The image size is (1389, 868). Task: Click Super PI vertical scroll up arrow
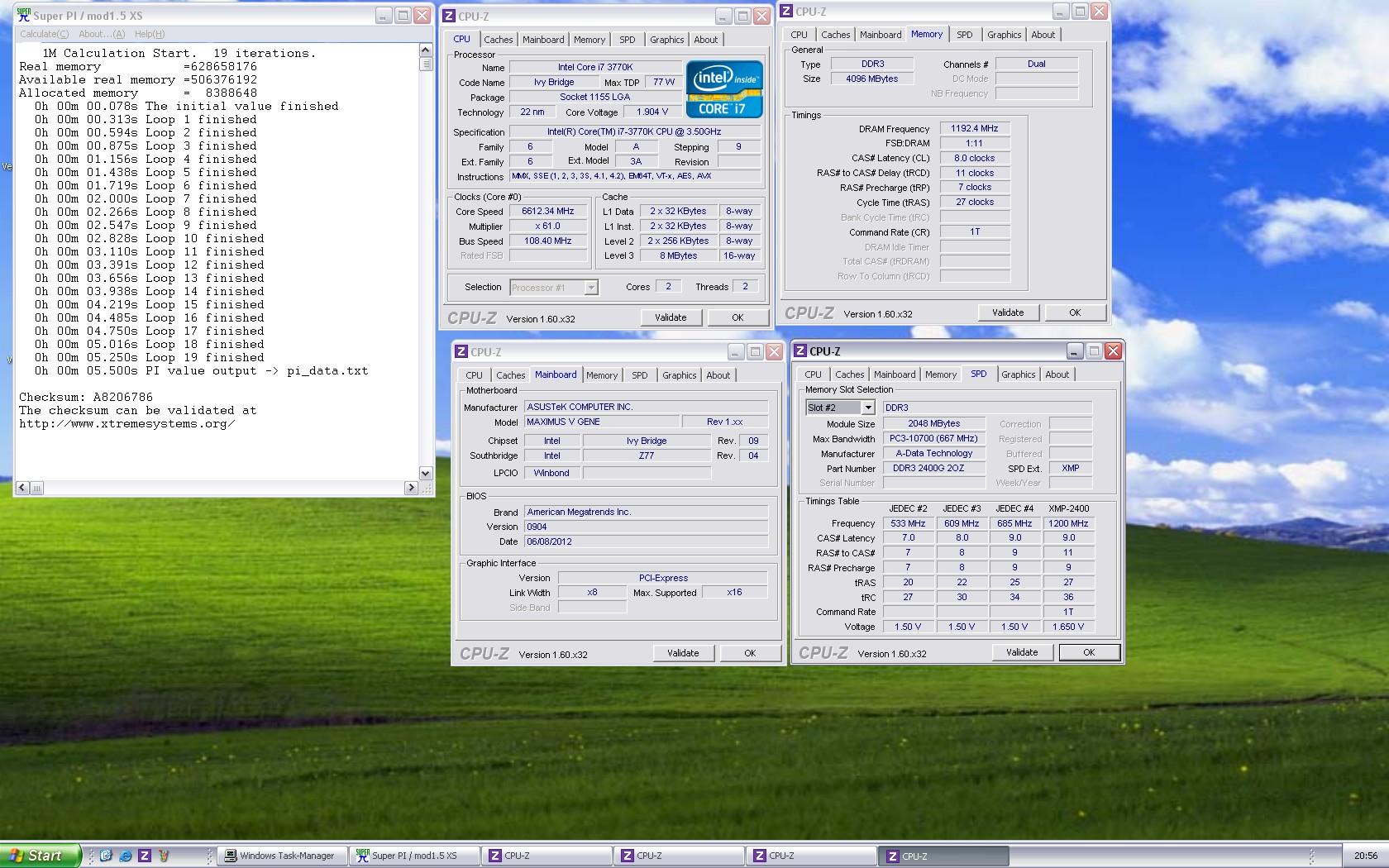point(426,50)
